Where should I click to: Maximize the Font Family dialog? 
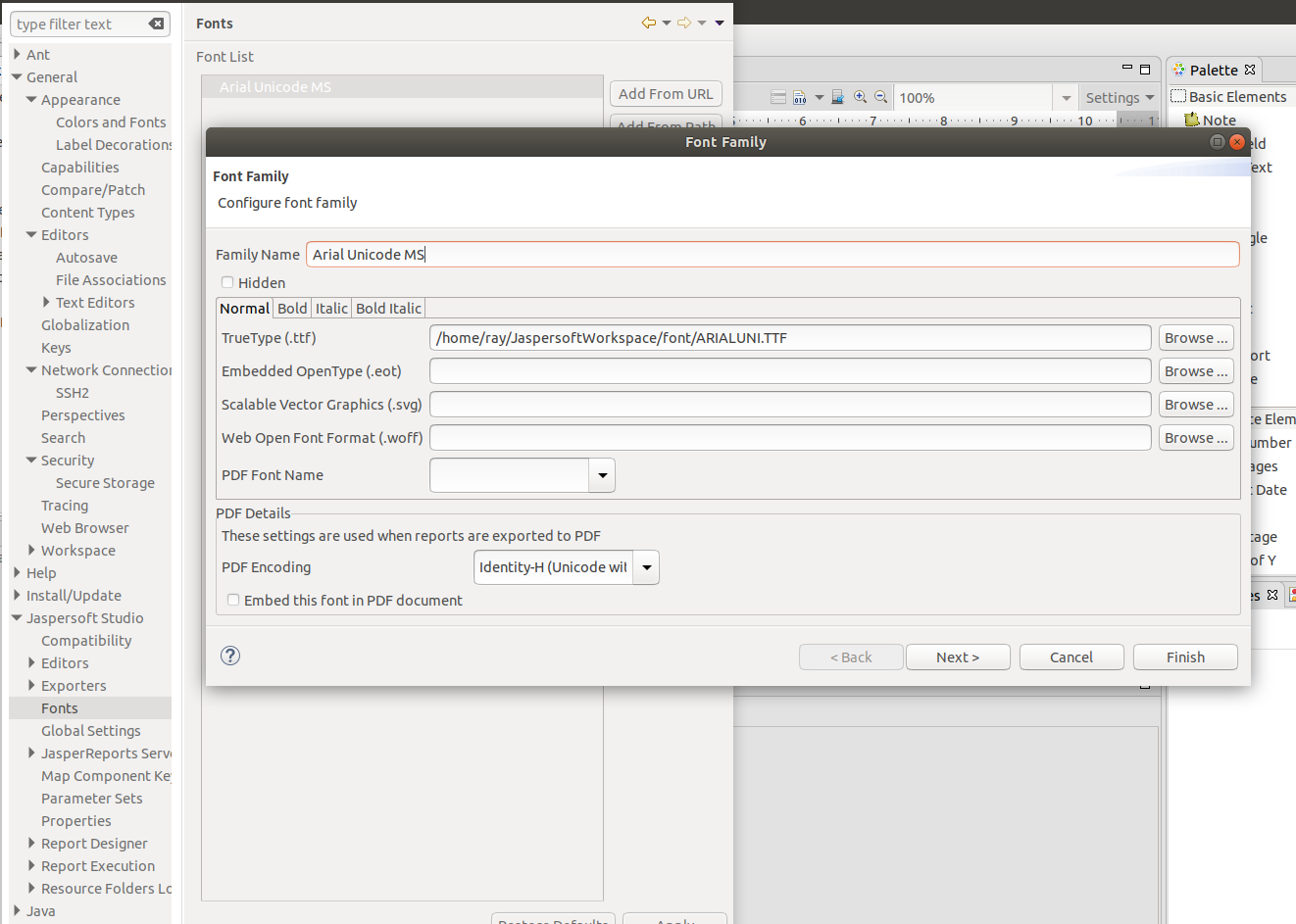coord(1218,142)
